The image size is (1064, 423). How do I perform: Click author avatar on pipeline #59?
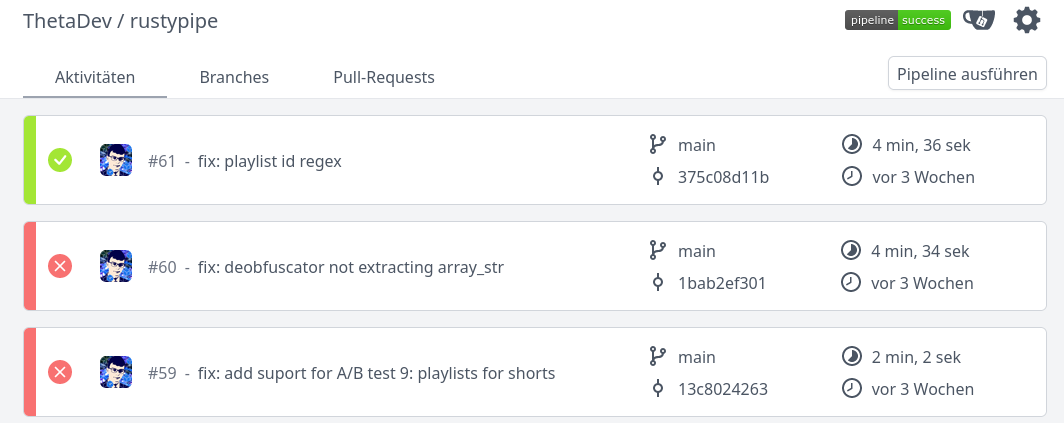116,372
